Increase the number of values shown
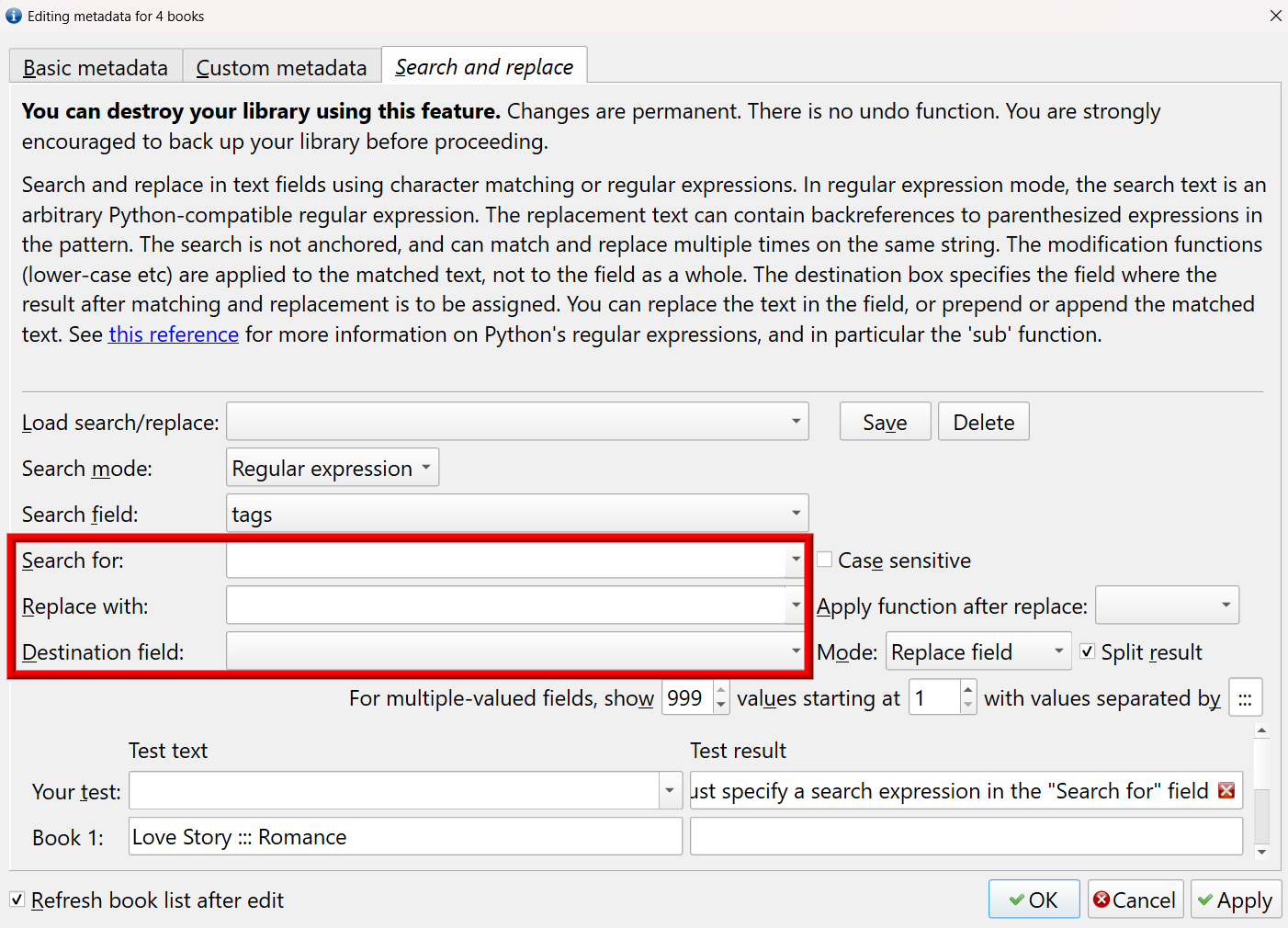 [x=721, y=690]
